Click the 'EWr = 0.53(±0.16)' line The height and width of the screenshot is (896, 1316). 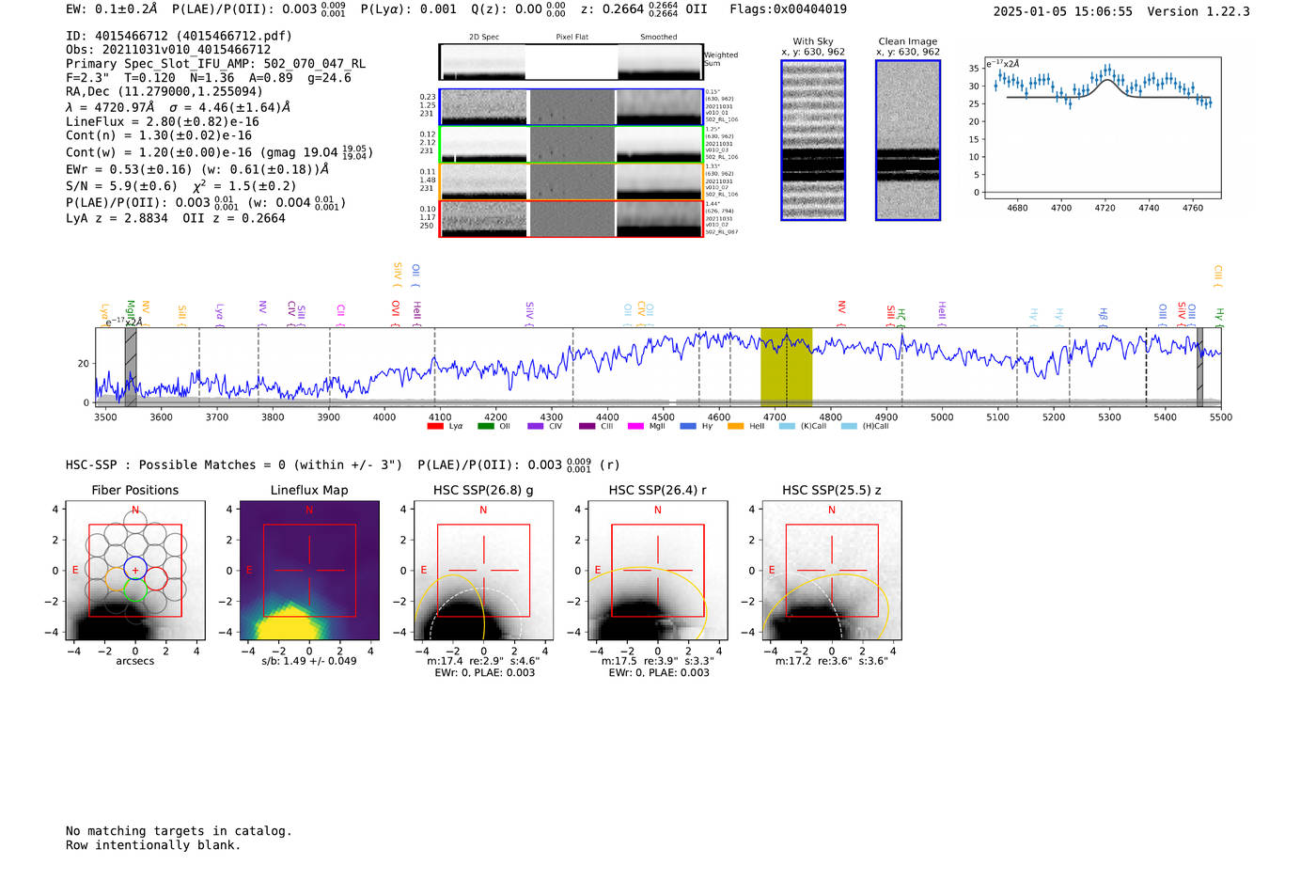[197, 169]
